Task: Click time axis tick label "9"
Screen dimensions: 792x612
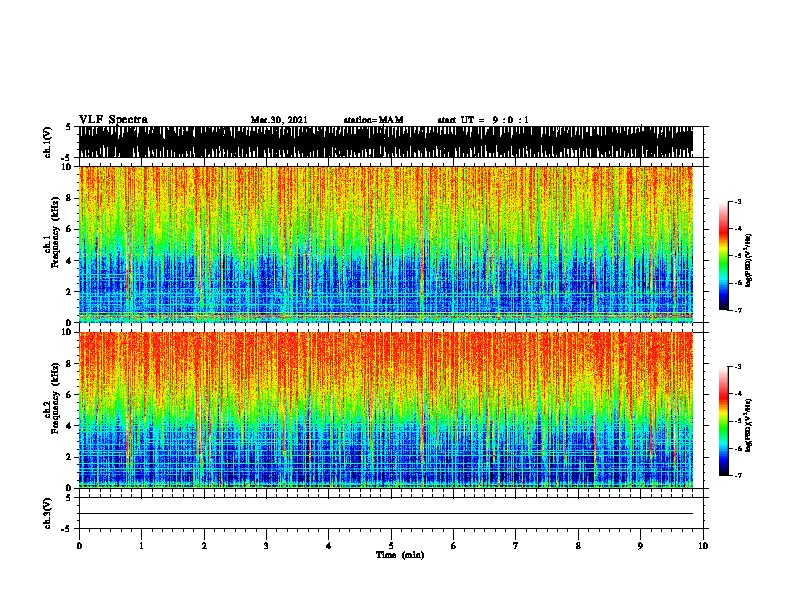Action: click(640, 546)
